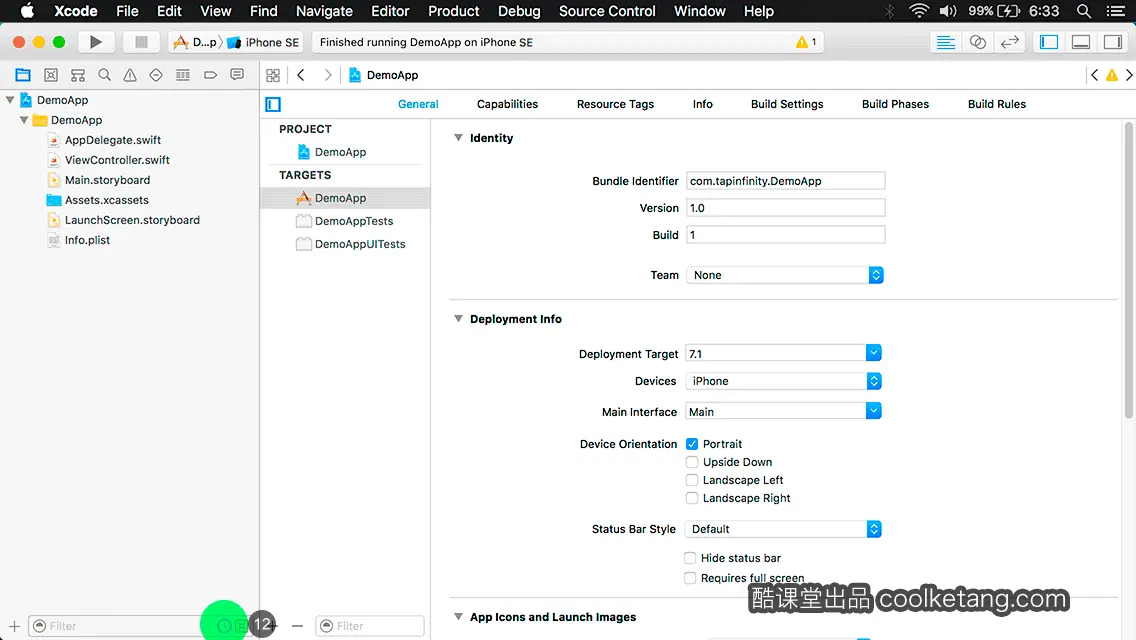This screenshot has height=640, width=1136.
Task: Switch to the Resource Tags tab
Action: 615,104
